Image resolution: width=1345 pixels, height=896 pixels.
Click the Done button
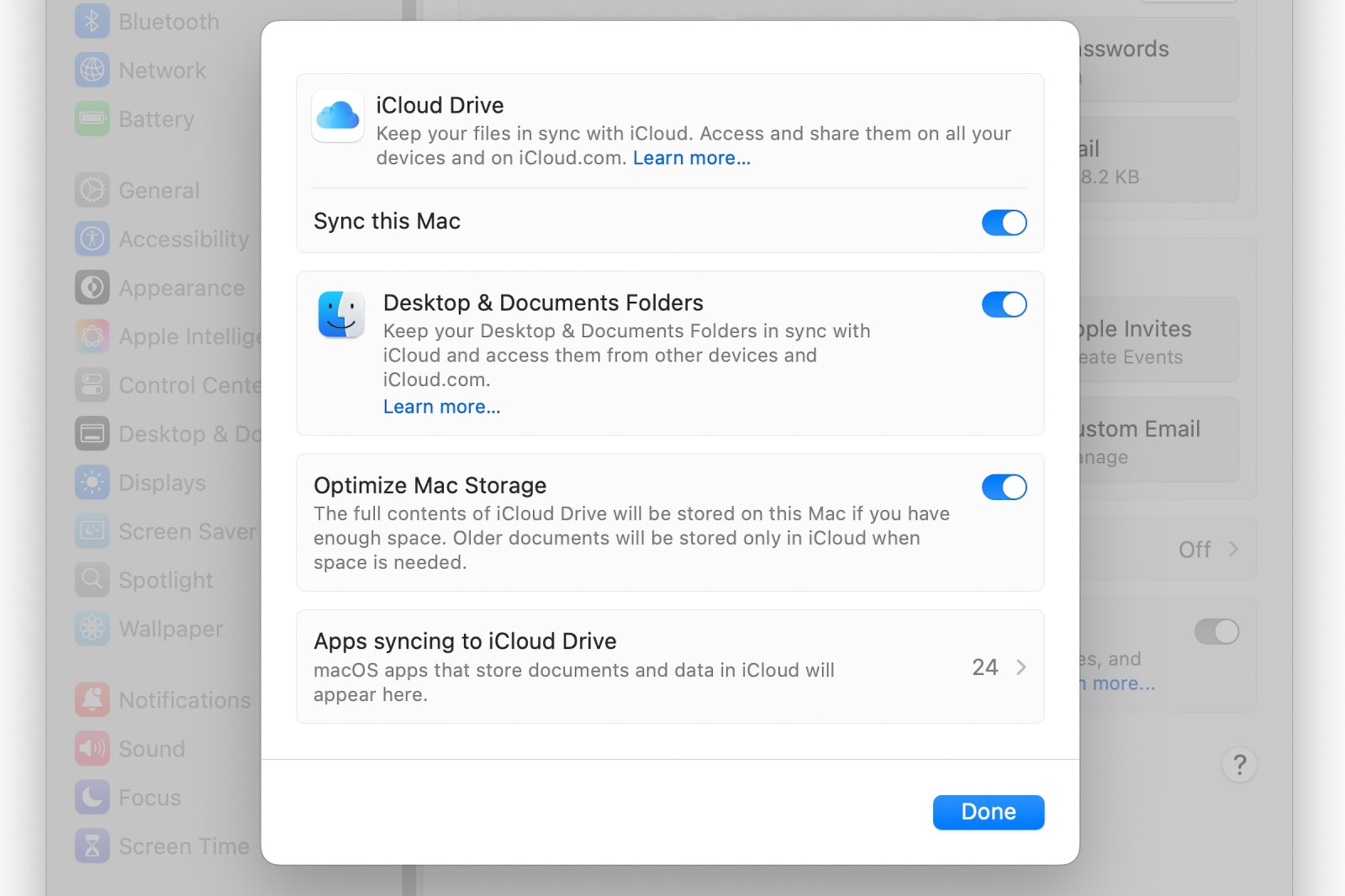(989, 812)
